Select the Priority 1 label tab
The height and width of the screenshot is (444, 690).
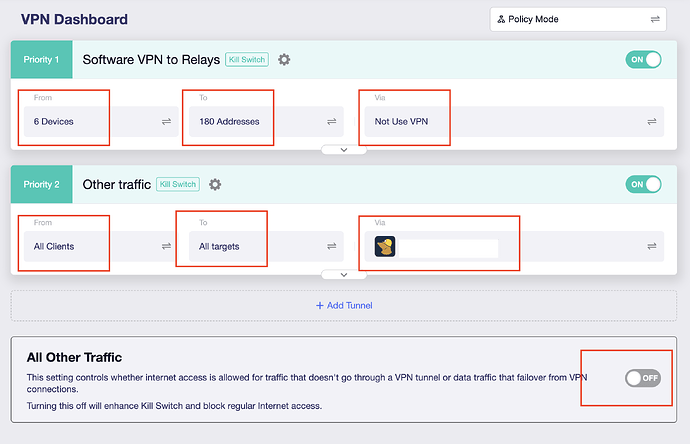41,60
